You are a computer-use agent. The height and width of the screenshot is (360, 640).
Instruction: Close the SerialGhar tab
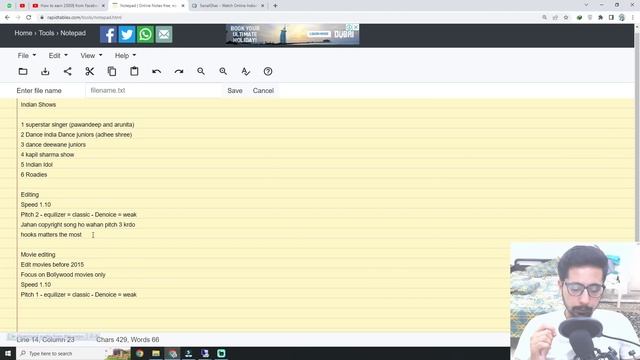click(262, 6)
